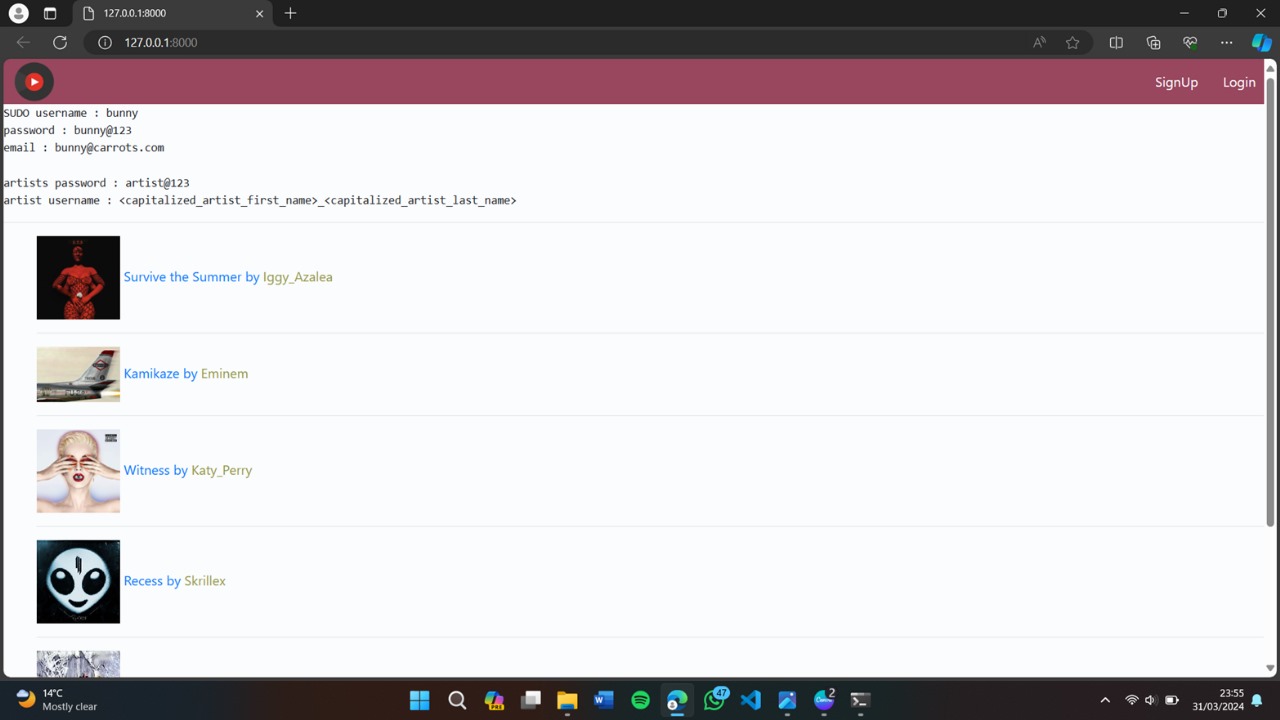Open Edge Collections
Image resolution: width=1280 pixels, height=720 pixels.
tap(1153, 42)
